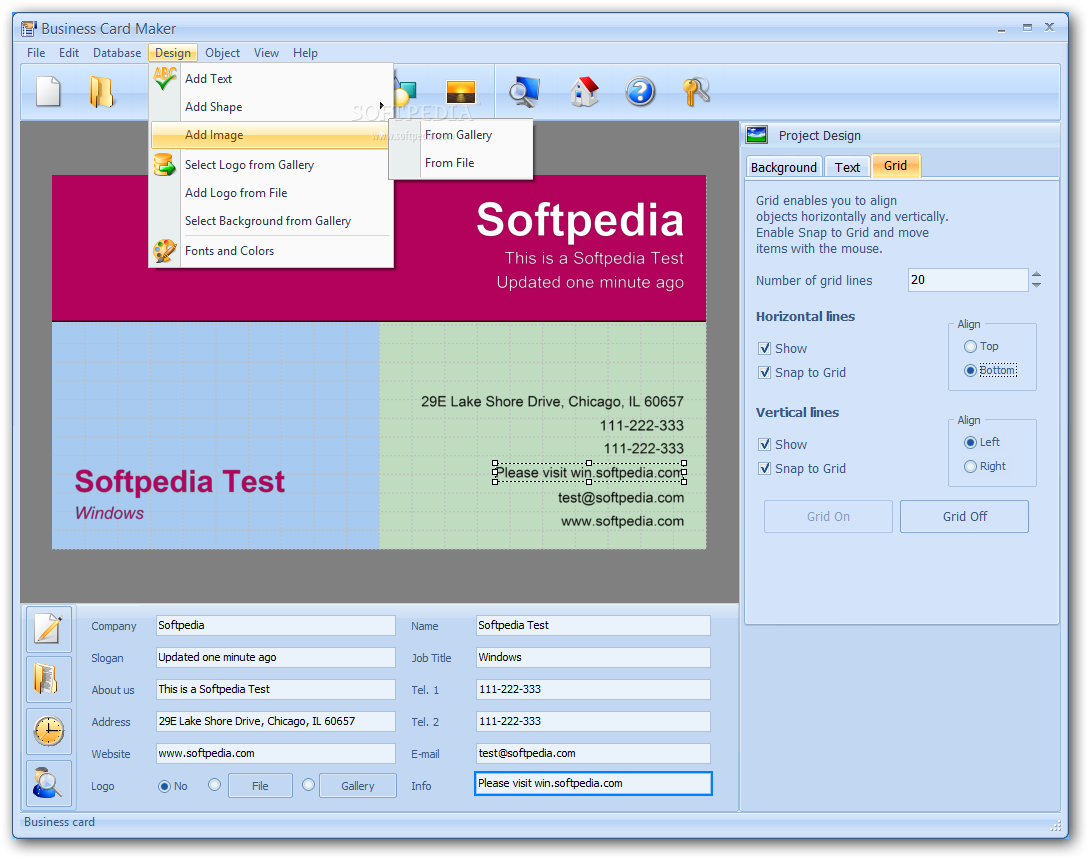Toggle Snap to Grid under Vertical lines
Screen dimensions: 1089x859
coord(764,469)
